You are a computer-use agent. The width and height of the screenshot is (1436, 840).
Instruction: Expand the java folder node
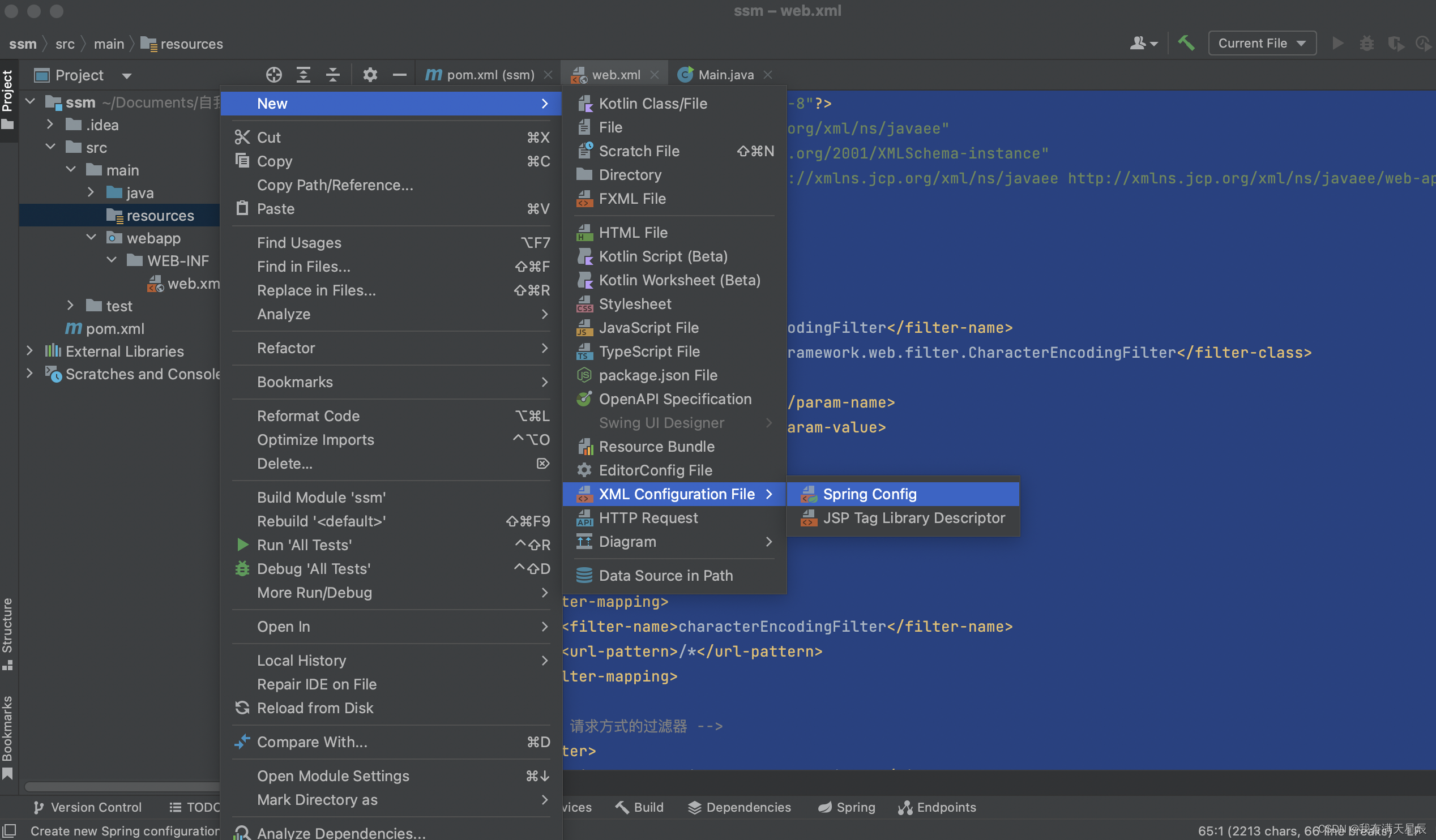pyautogui.click(x=91, y=192)
